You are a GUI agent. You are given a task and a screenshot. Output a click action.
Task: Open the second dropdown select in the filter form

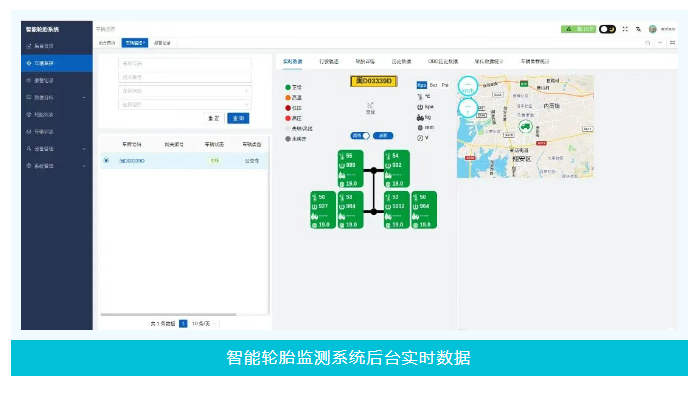click(x=185, y=105)
